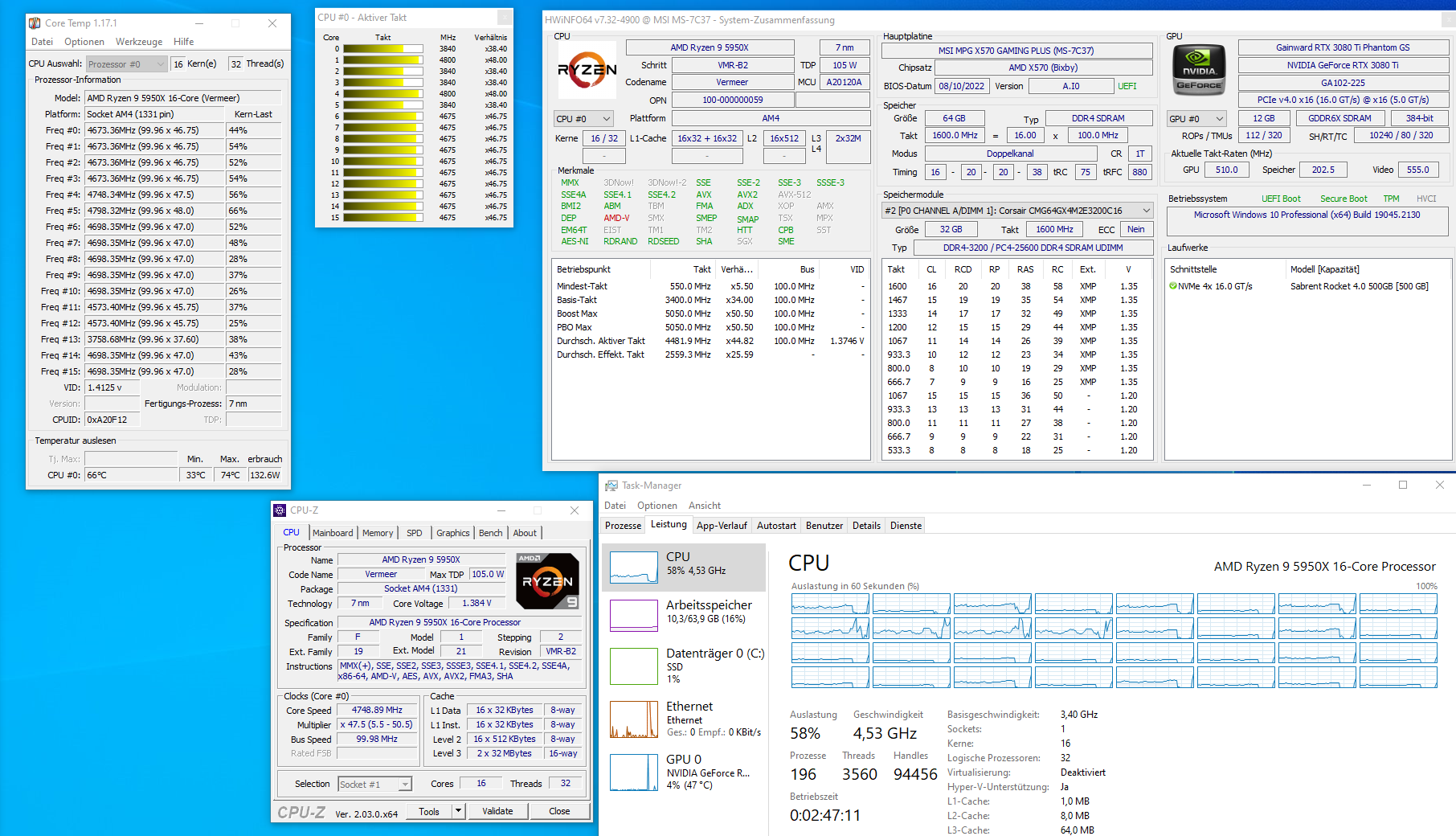Switch to the Details tab in Task Manager
The width and height of the screenshot is (1456, 836).
(x=866, y=526)
